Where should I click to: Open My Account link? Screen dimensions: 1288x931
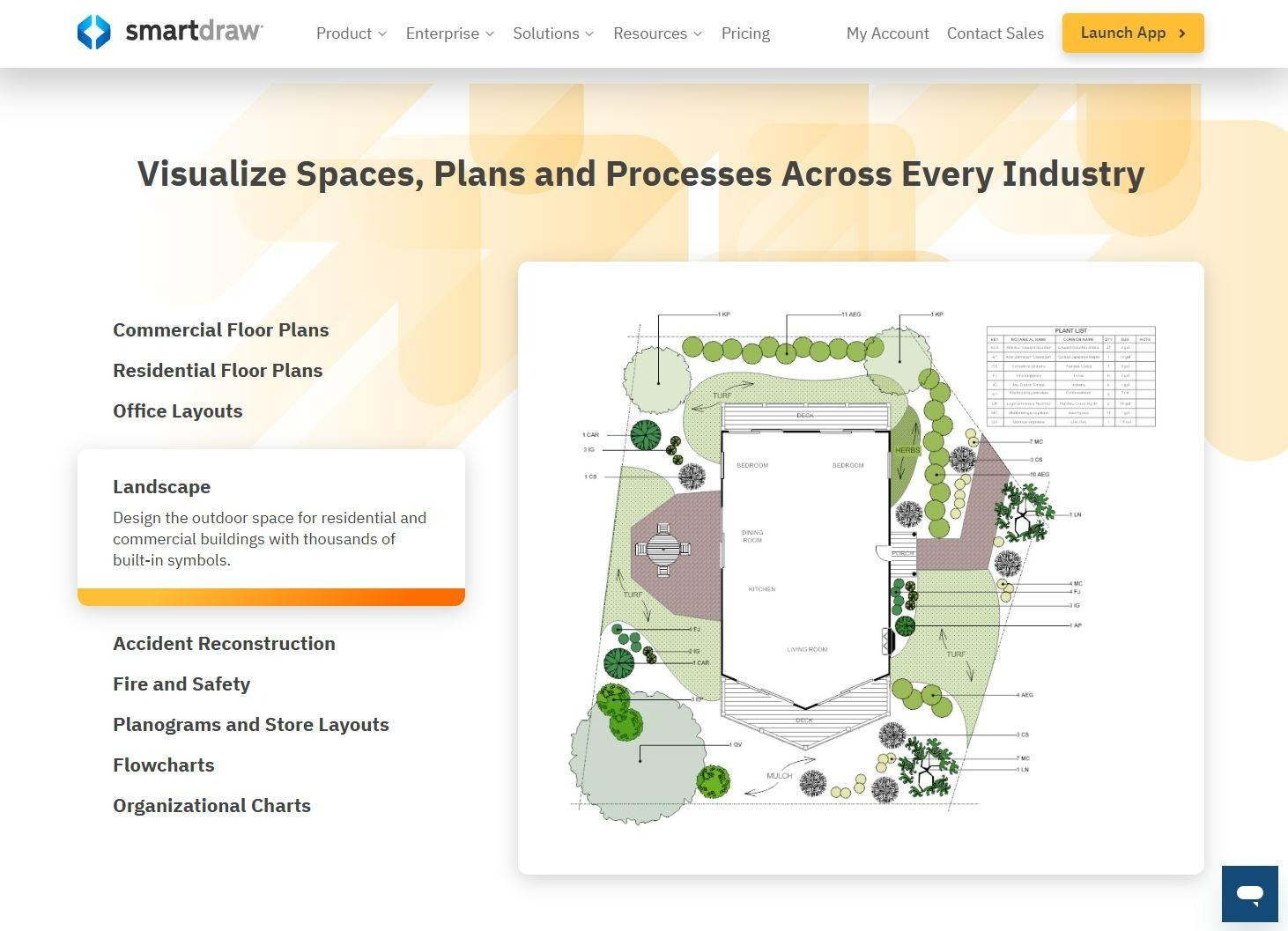click(887, 33)
